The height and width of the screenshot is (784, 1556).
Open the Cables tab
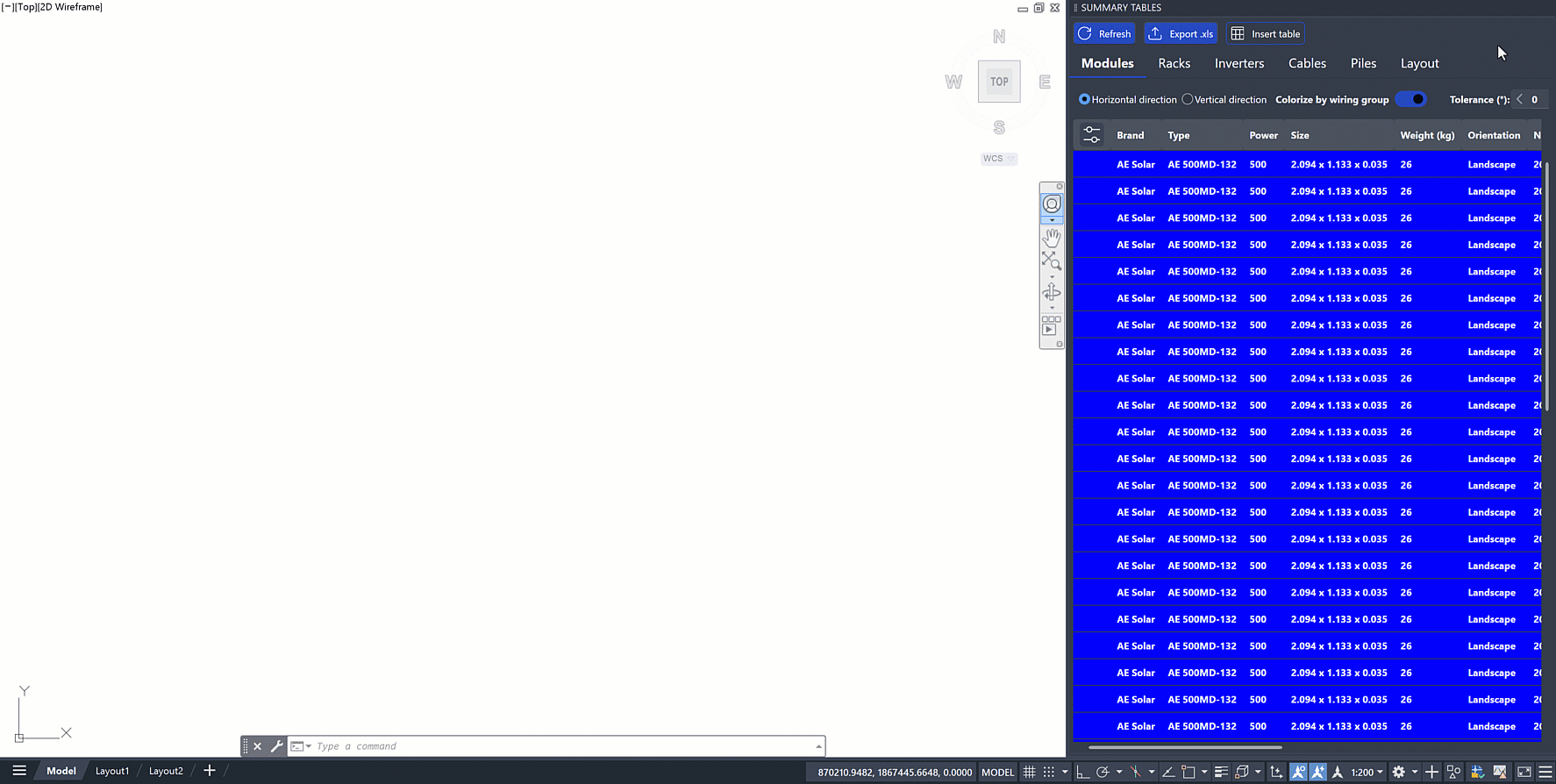pyautogui.click(x=1307, y=63)
